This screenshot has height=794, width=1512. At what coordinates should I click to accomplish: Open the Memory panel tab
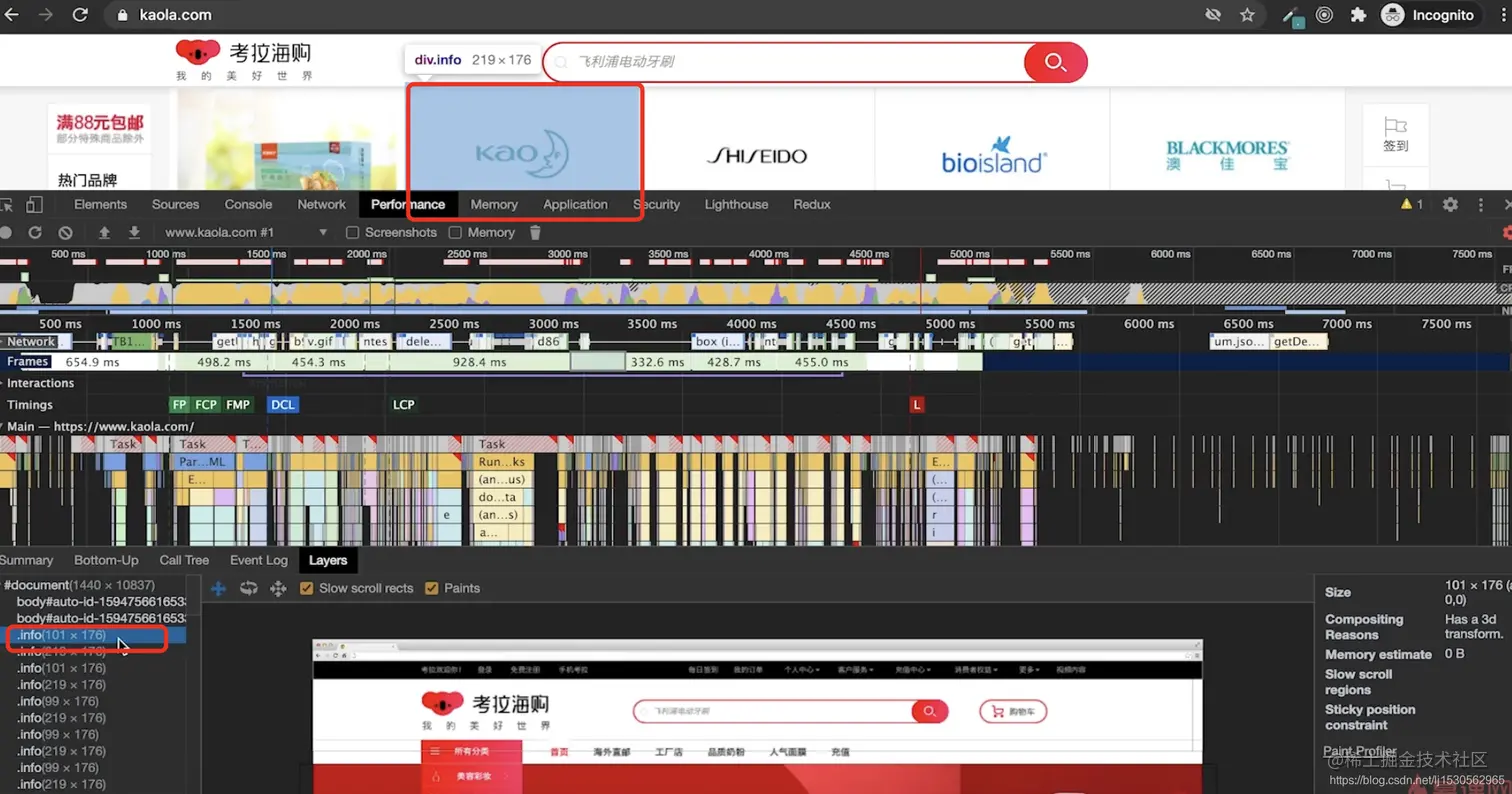pos(494,204)
